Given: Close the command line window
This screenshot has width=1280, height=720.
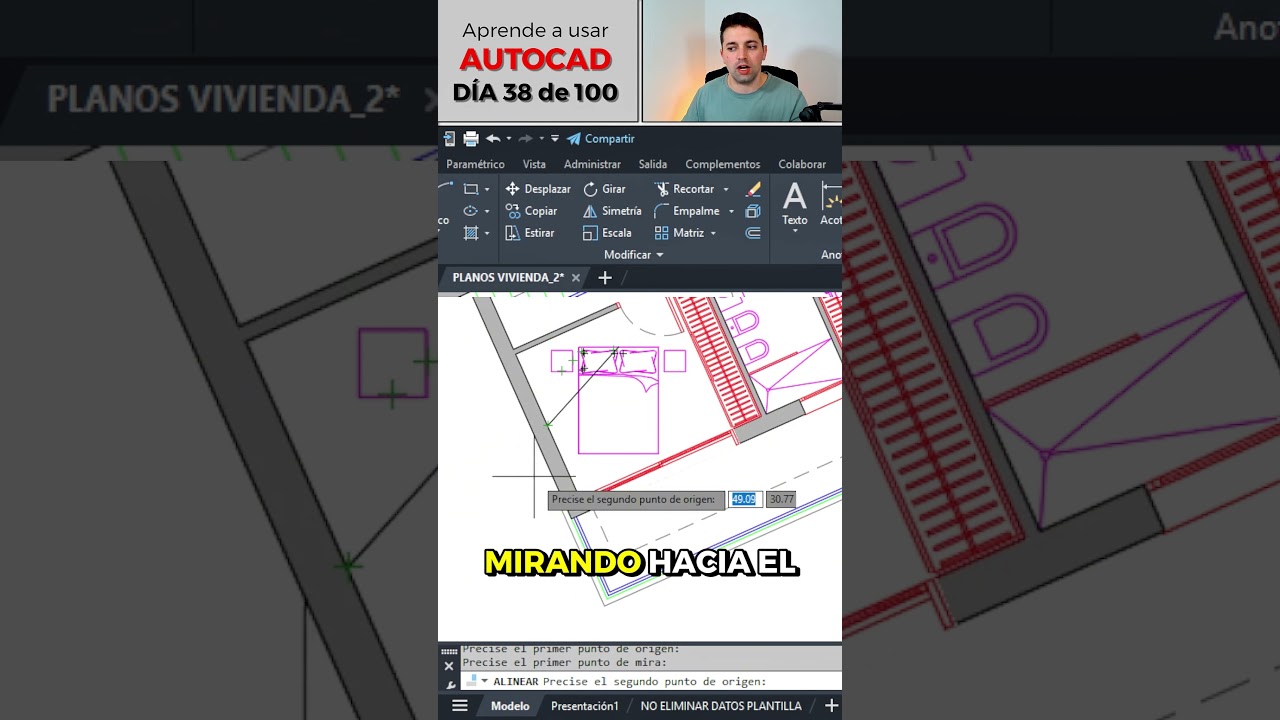Looking at the screenshot, I should click(449, 666).
